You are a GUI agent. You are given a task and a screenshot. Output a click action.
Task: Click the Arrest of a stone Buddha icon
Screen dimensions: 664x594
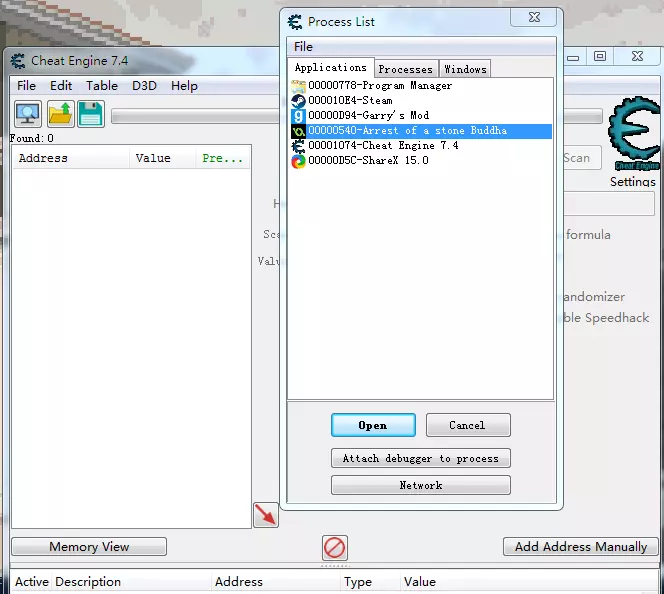(x=298, y=131)
